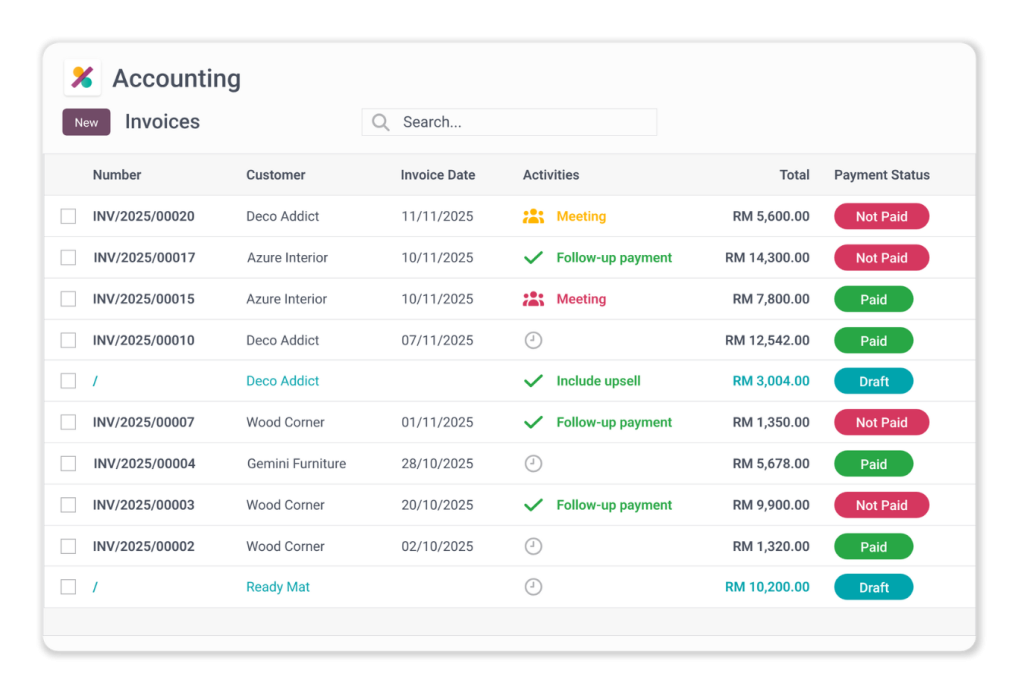Click the Invoices breadcrumb title
The image size is (1024, 683).
tap(162, 122)
